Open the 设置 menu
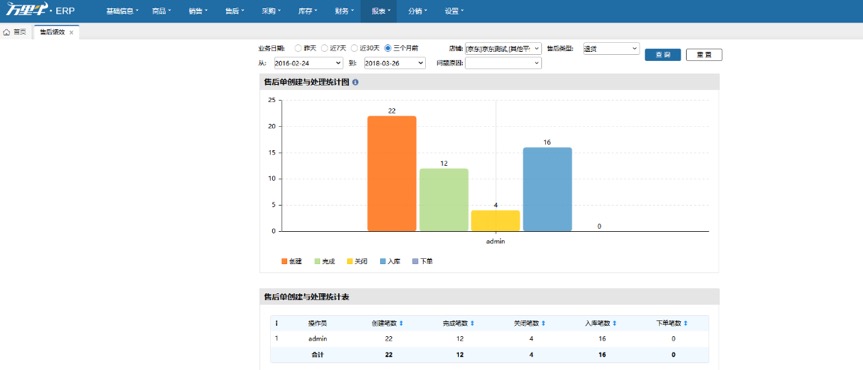Screen dimensions: 863x370 pos(454,11)
